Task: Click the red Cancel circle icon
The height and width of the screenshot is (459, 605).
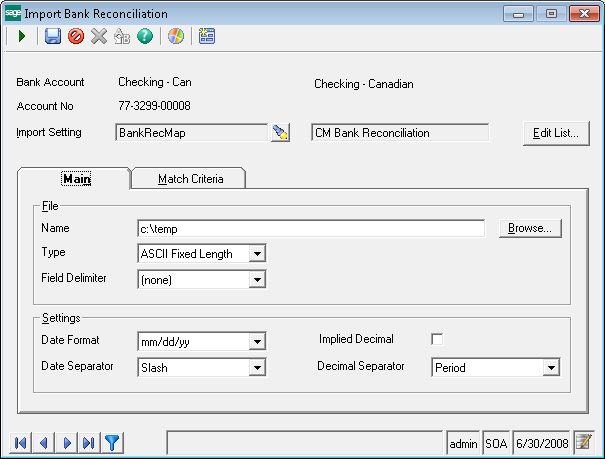Action: coord(76,37)
